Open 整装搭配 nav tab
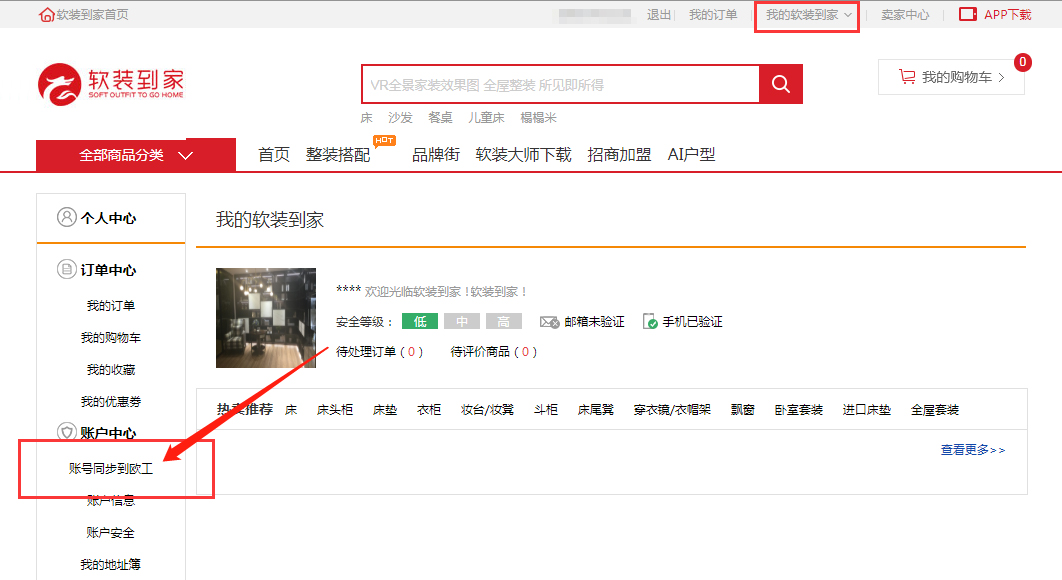The width and height of the screenshot is (1062, 580). (x=338, y=154)
